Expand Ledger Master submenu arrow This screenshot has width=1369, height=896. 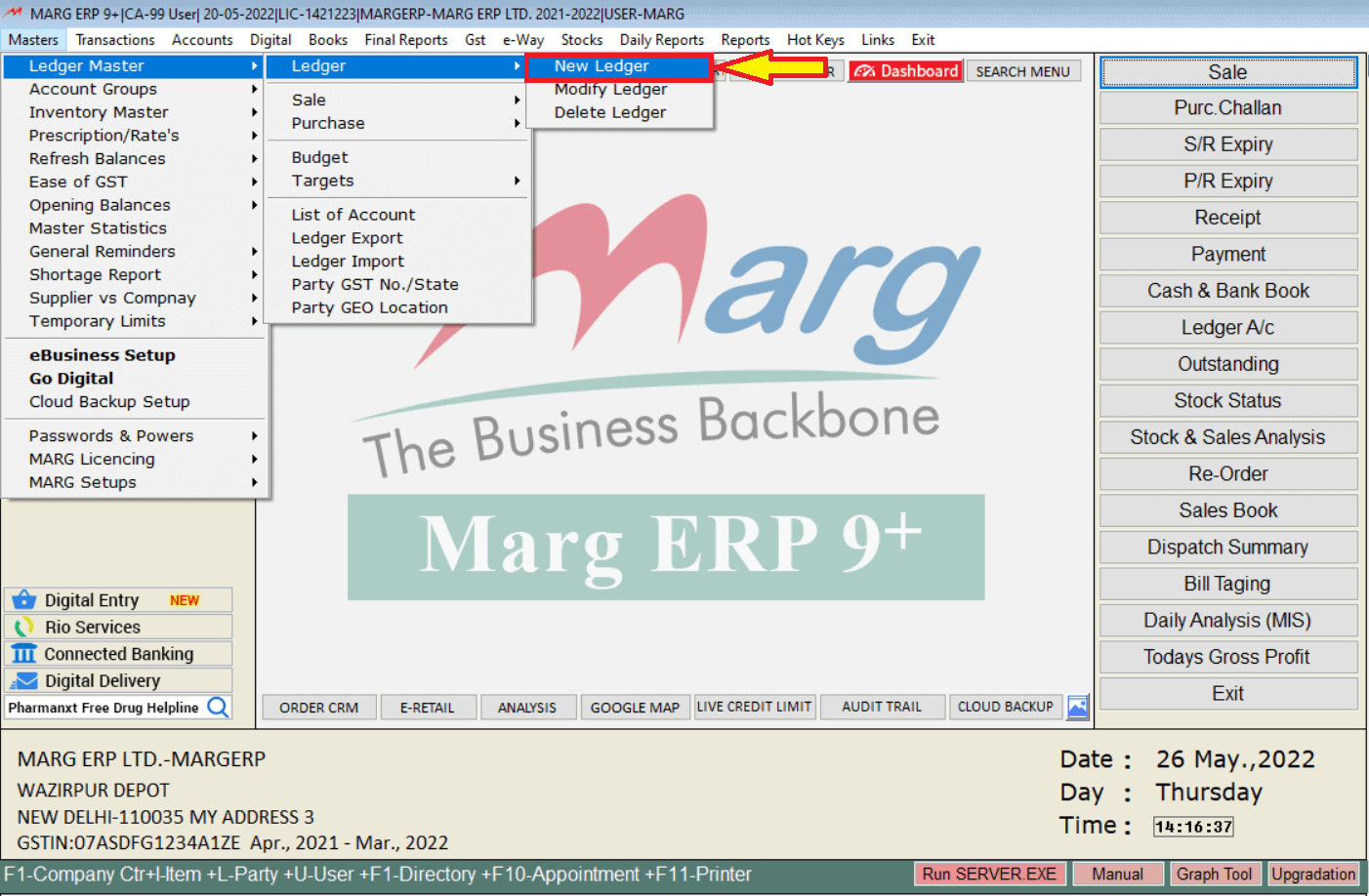(x=254, y=65)
